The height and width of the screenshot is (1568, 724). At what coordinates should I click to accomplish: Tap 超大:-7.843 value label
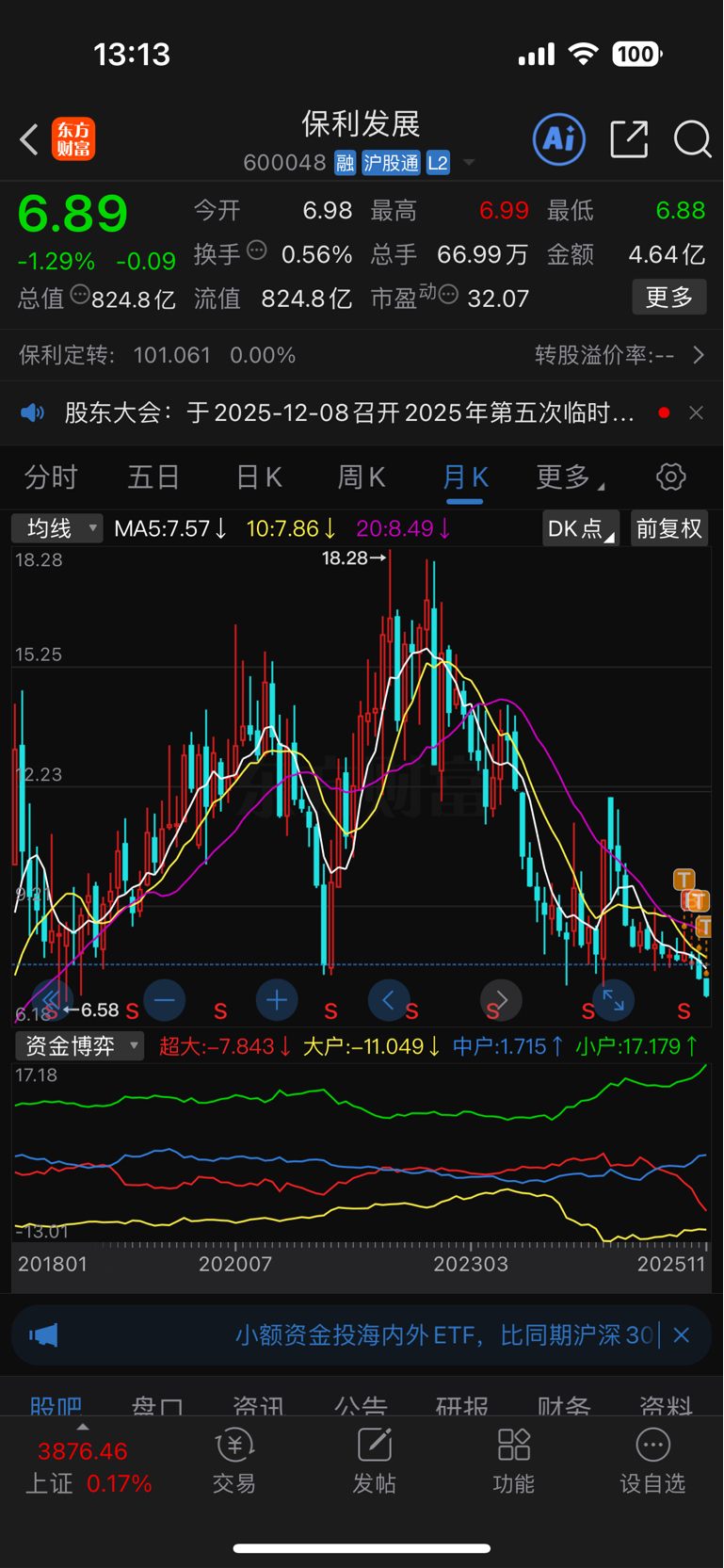point(225,1046)
